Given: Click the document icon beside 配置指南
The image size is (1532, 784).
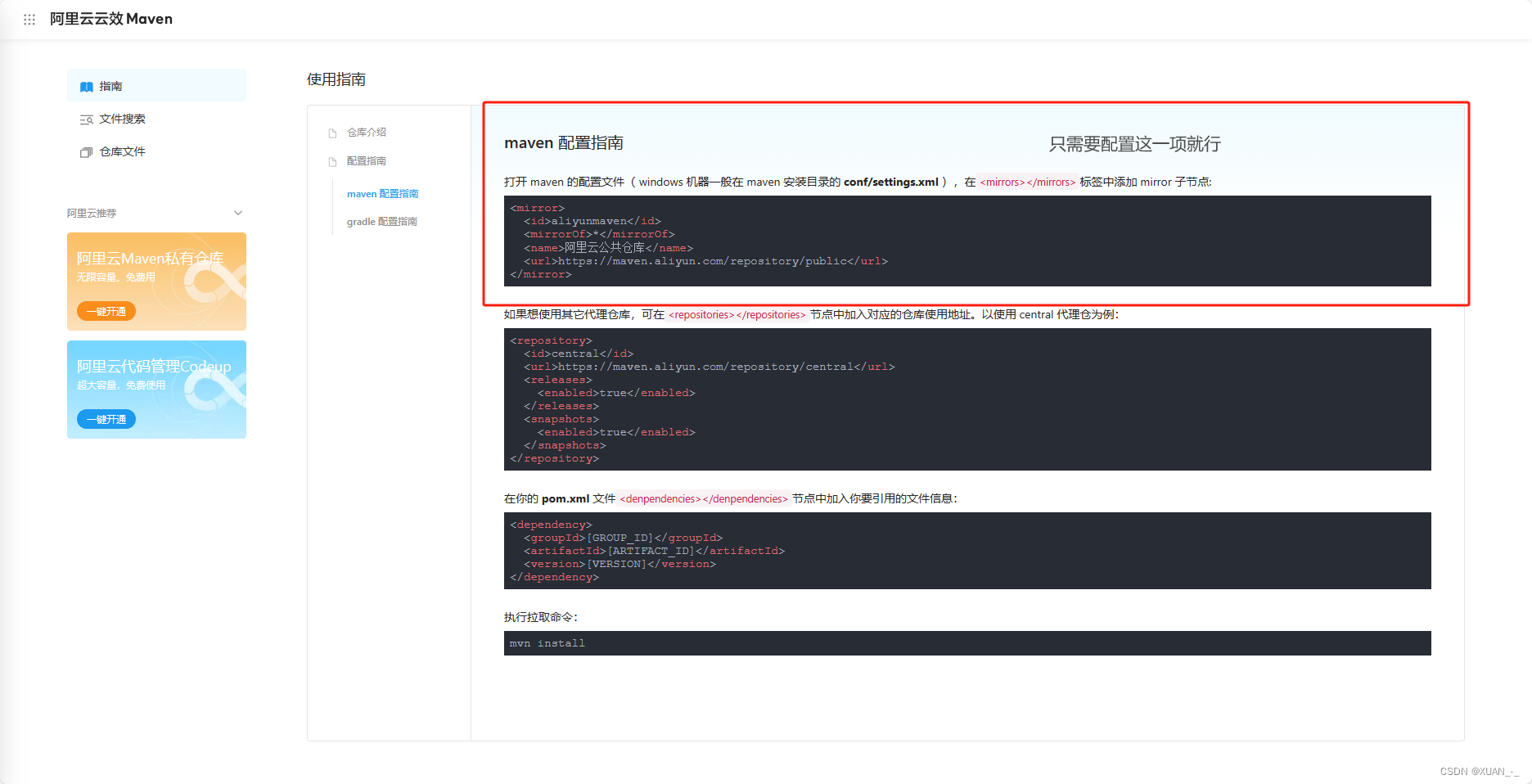Looking at the screenshot, I should (332, 160).
